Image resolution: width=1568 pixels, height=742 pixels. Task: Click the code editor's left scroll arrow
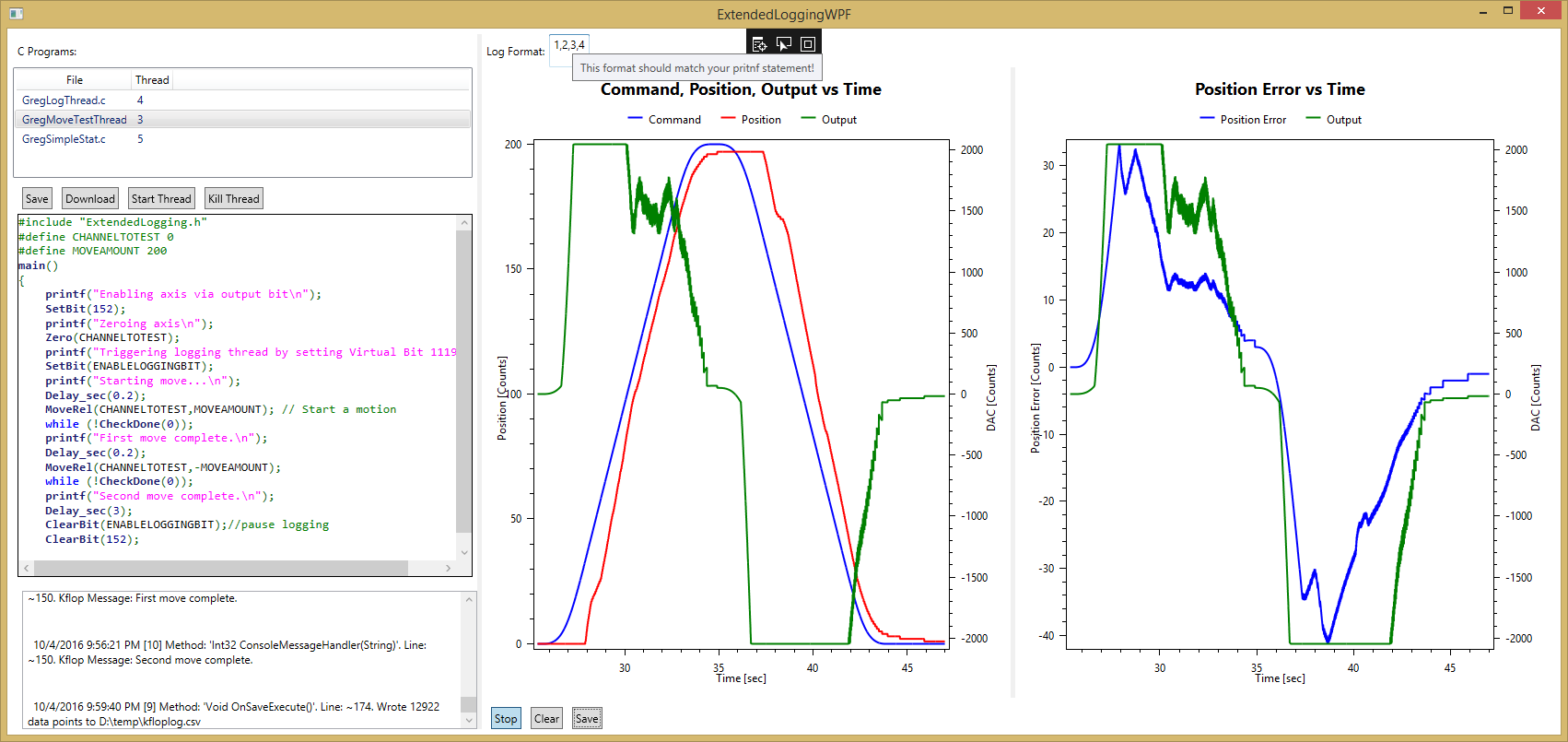click(x=26, y=568)
